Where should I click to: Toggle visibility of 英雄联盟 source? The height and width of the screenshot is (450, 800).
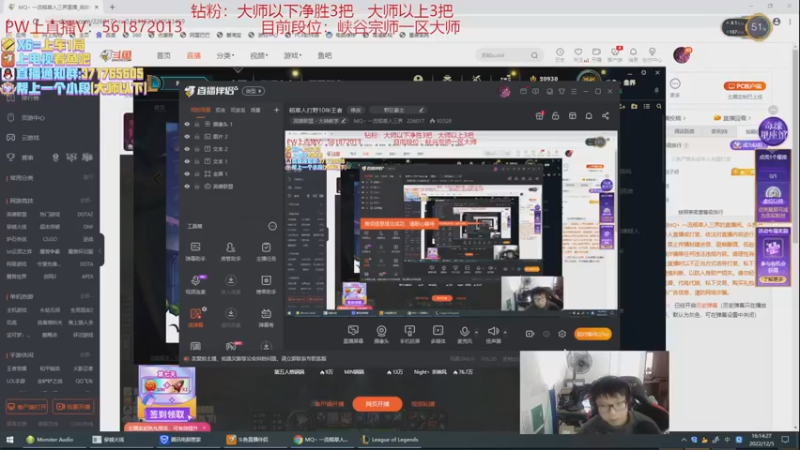pos(187,186)
